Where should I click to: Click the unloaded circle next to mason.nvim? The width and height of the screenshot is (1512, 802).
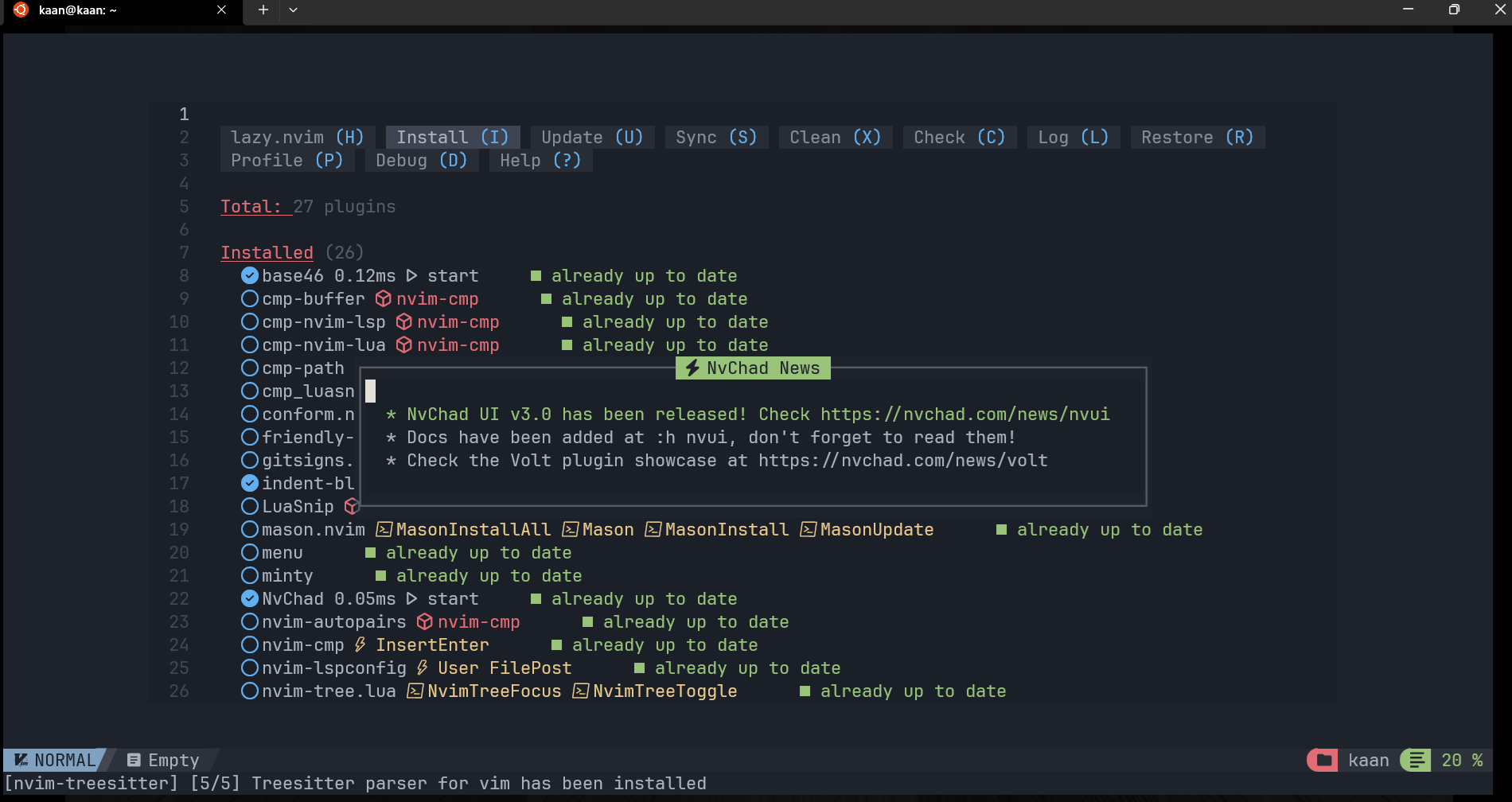pos(250,530)
